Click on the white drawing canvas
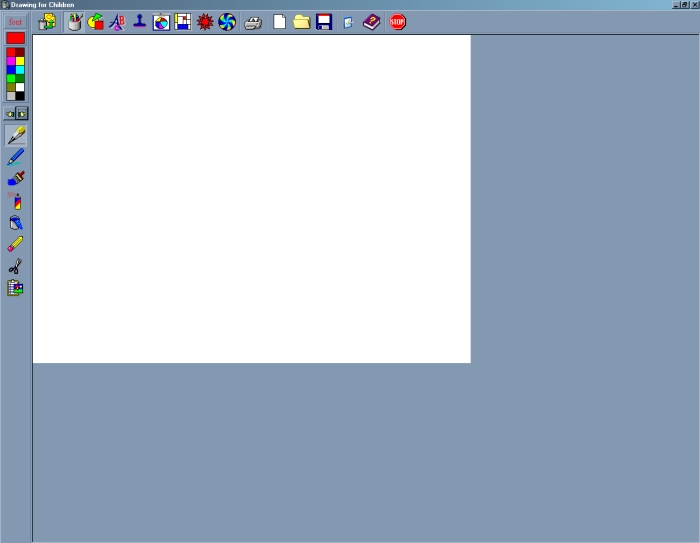The width and height of the screenshot is (700, 543). coord(251,199)
